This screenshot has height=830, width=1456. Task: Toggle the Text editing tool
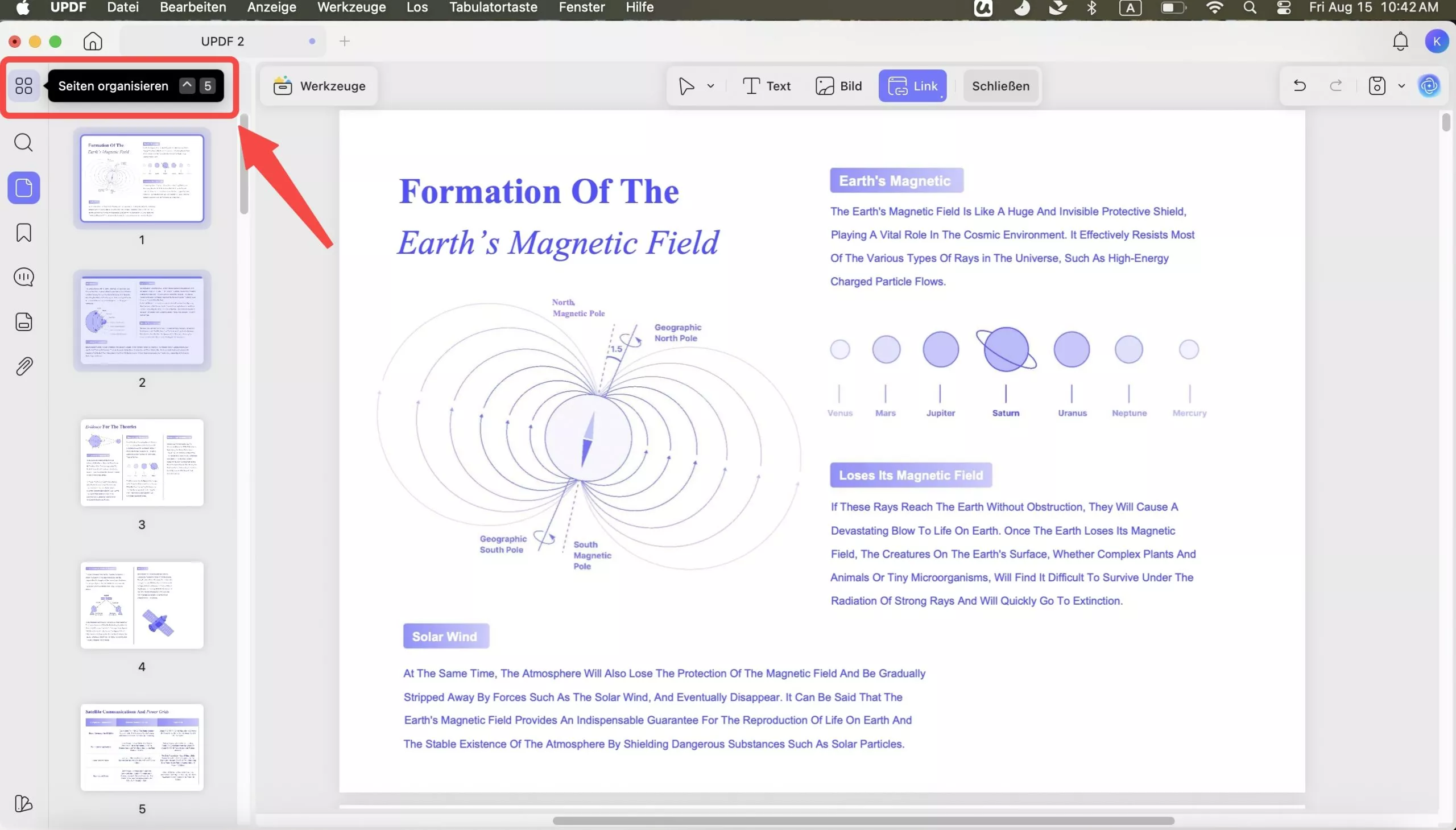767,85
